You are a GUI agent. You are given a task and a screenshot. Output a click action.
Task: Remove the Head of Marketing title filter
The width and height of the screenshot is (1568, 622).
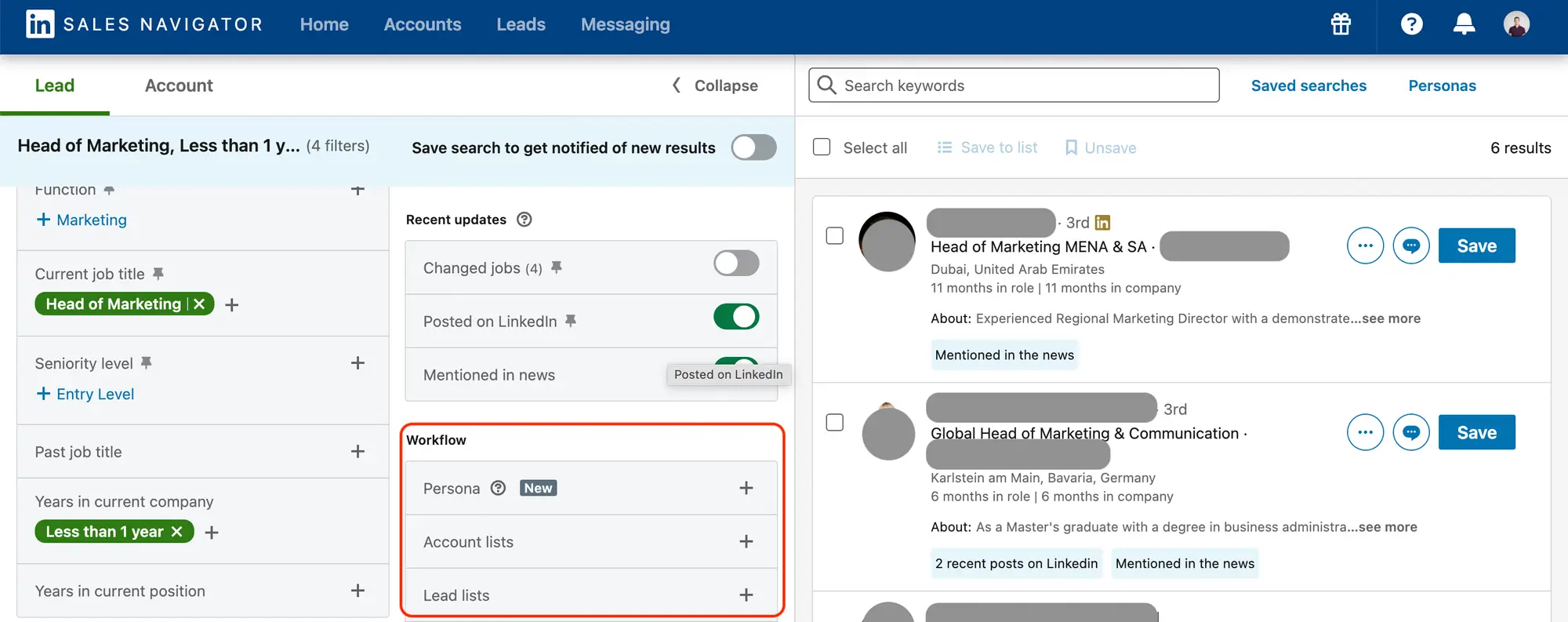pos(200,304)
